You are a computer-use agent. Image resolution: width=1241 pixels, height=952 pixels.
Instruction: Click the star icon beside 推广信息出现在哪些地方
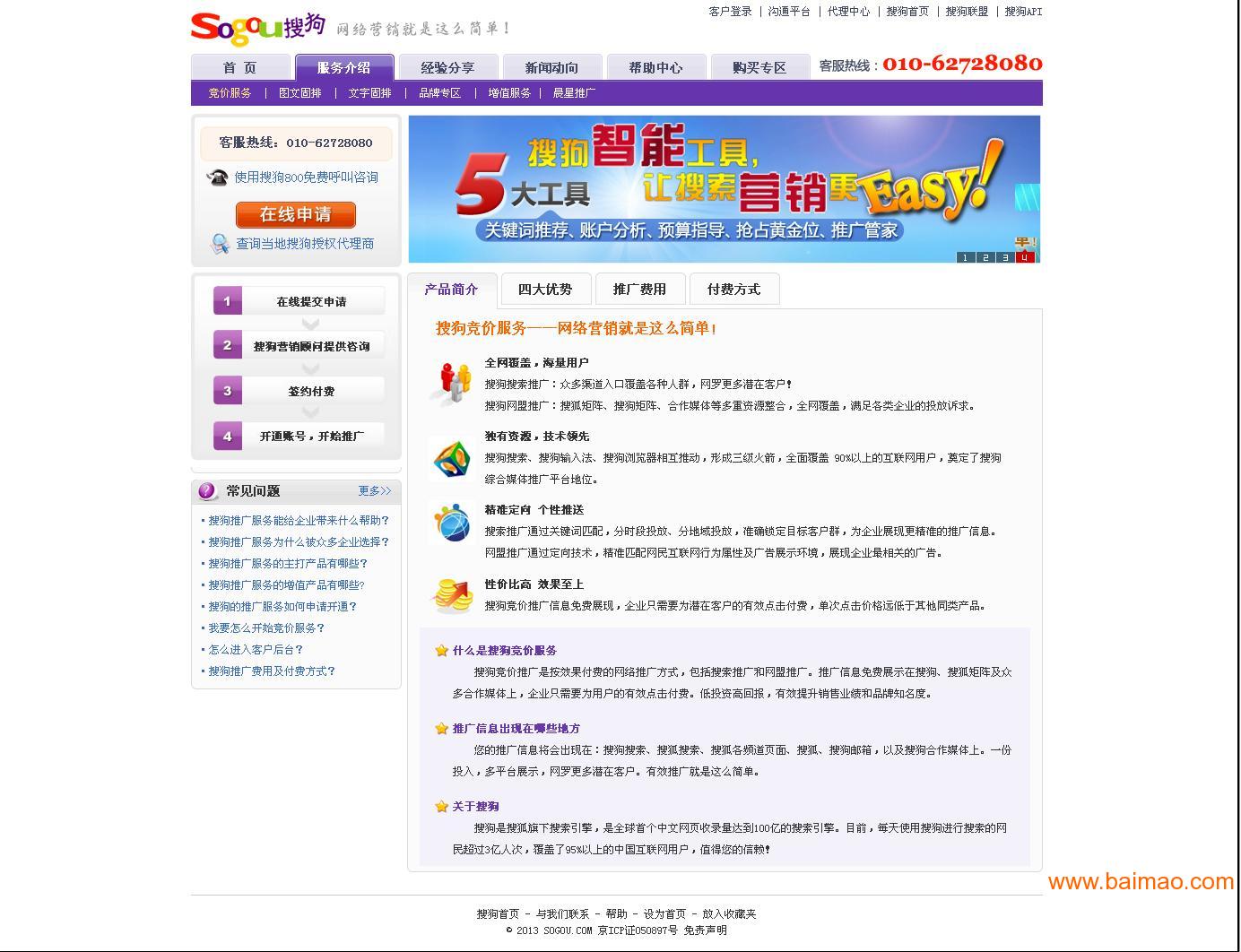click(x=441, y=729)
